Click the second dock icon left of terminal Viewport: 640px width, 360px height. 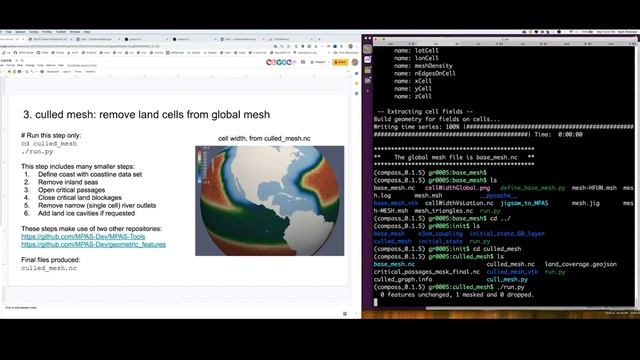coord(367,60)
